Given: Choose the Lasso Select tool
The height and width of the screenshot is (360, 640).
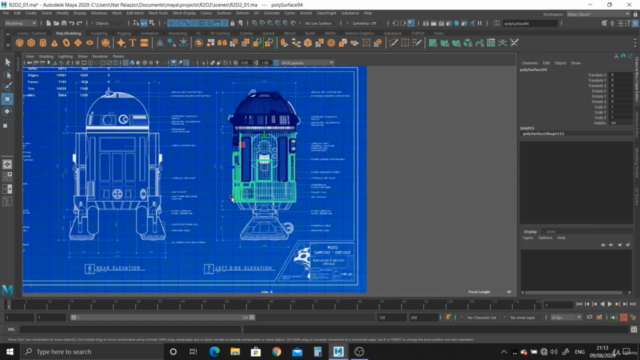Looking at the screenshot, I should (x=7, y=74).
